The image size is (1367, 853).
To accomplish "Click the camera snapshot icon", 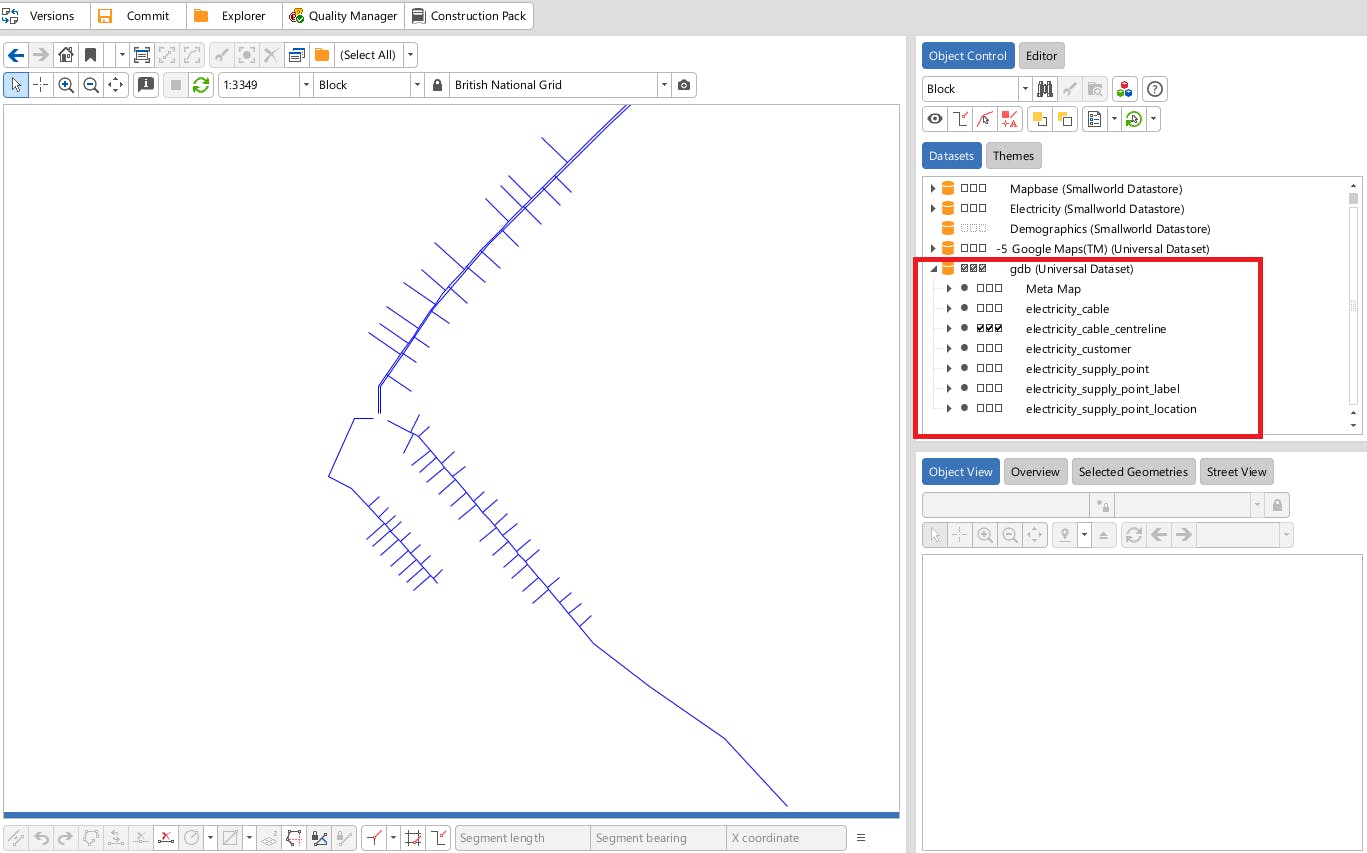I will (684, 85).
